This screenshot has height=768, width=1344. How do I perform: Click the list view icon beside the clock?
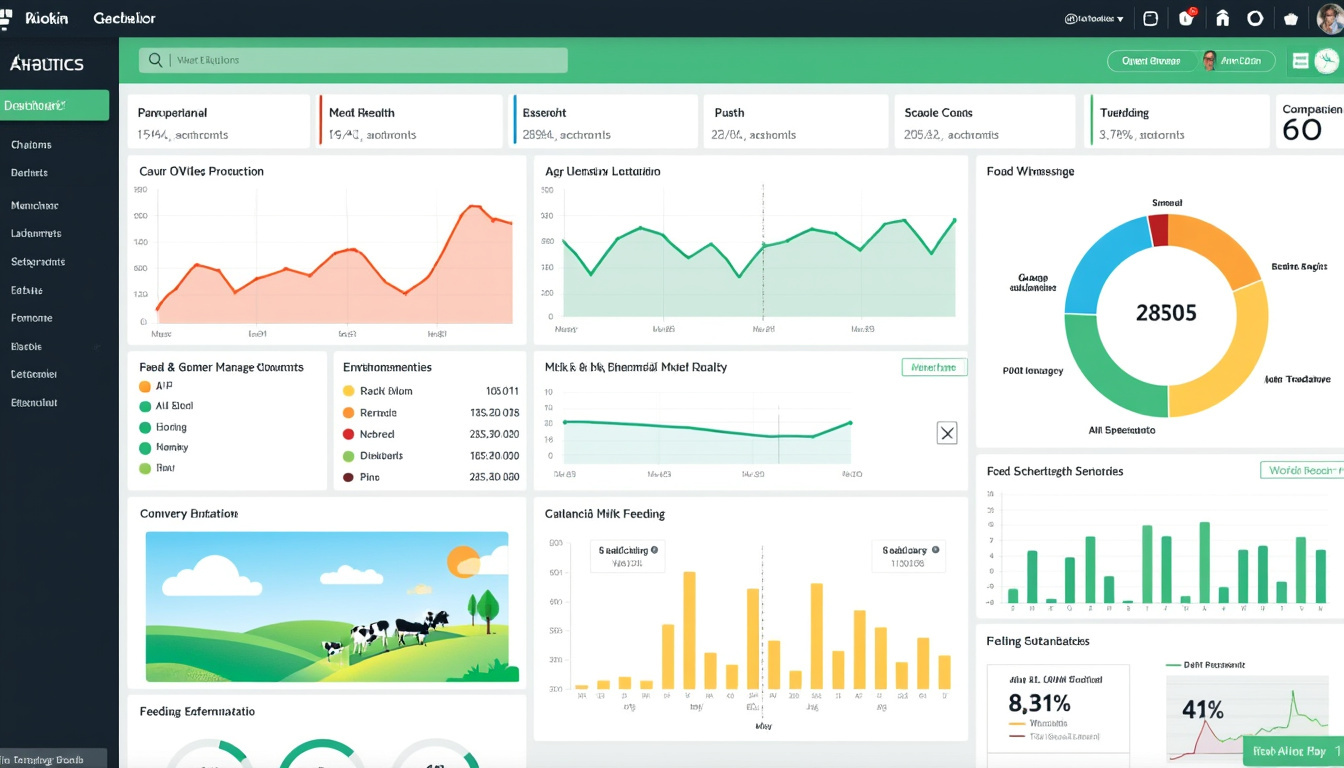coord(1300,61)
